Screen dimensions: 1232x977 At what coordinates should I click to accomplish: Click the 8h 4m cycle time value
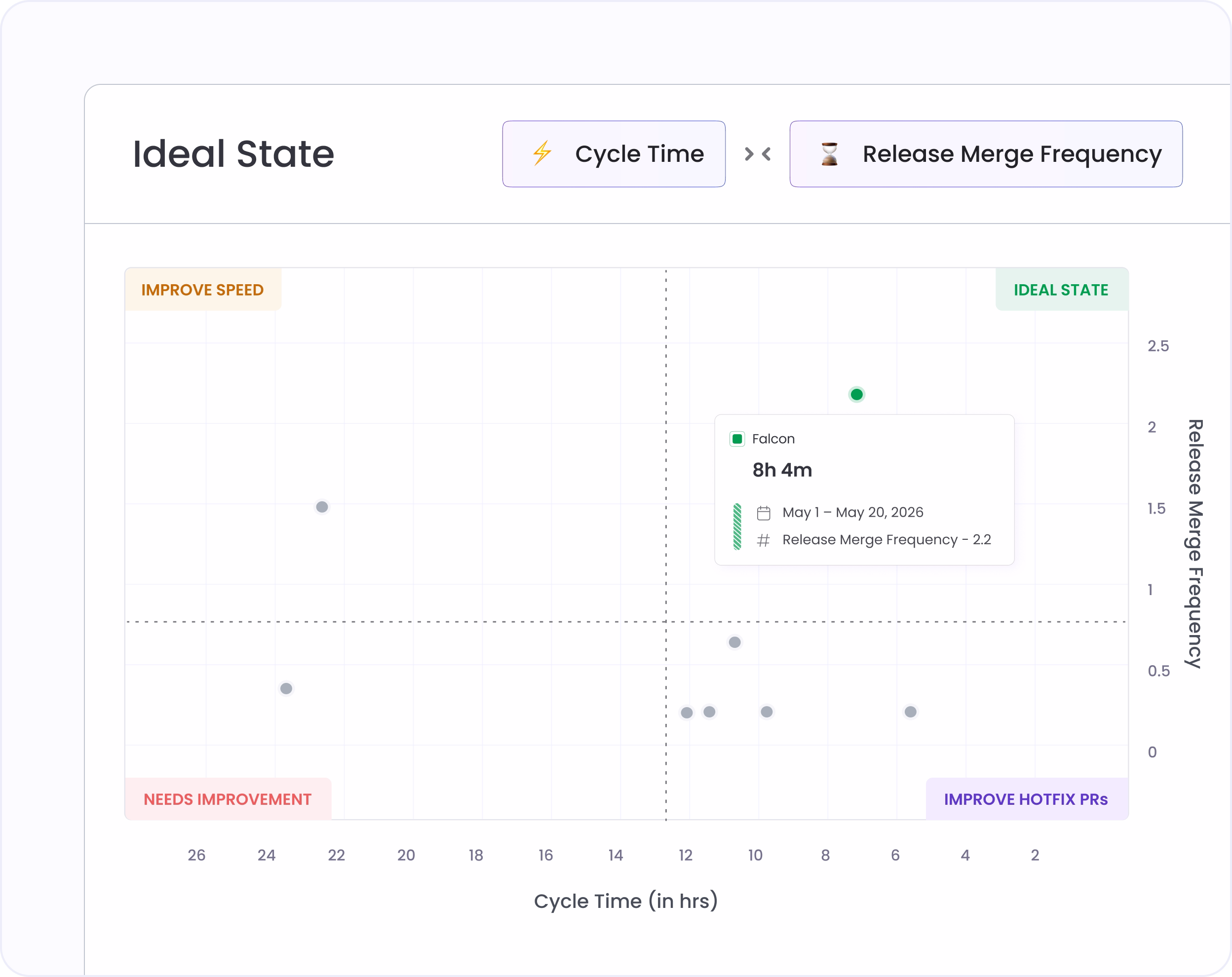pyautogui.click(x=782, y=470)
